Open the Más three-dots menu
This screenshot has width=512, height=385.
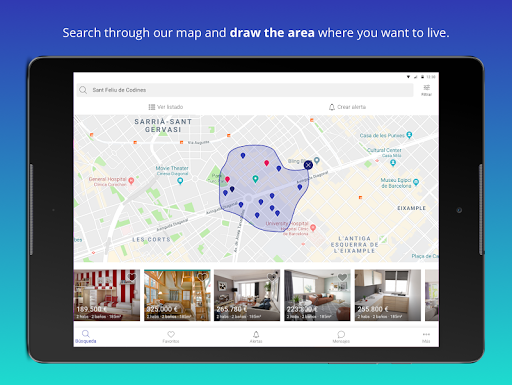(x=426, y=337)
